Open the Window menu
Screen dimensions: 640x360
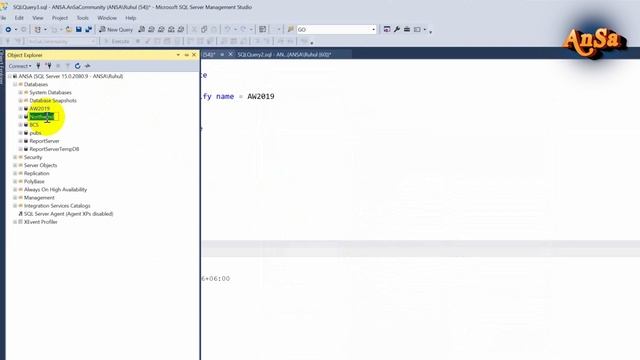pos(107,18)
